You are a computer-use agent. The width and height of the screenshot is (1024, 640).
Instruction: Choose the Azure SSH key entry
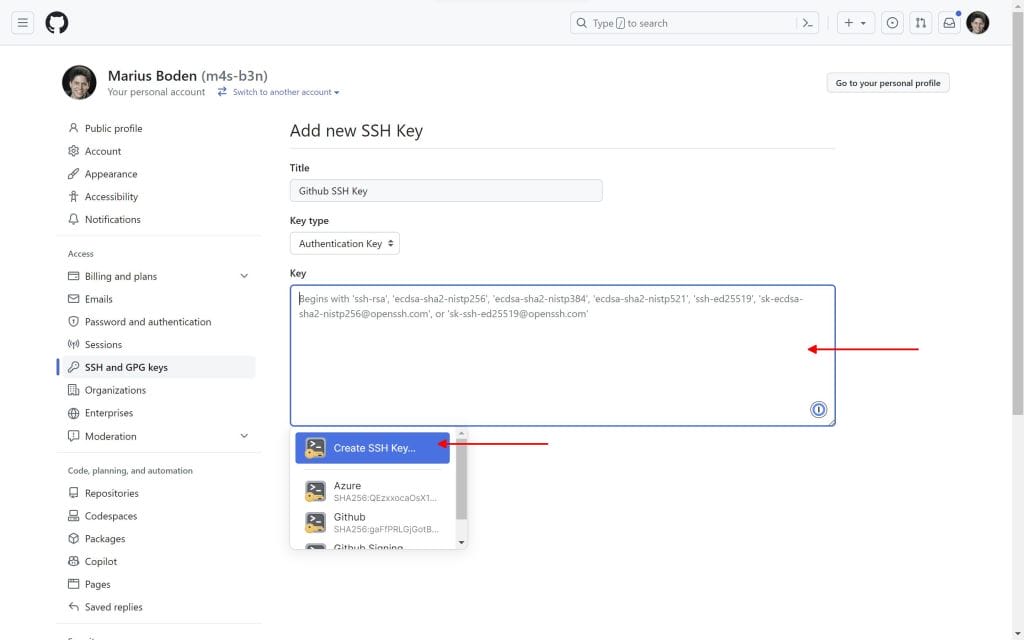372,491
